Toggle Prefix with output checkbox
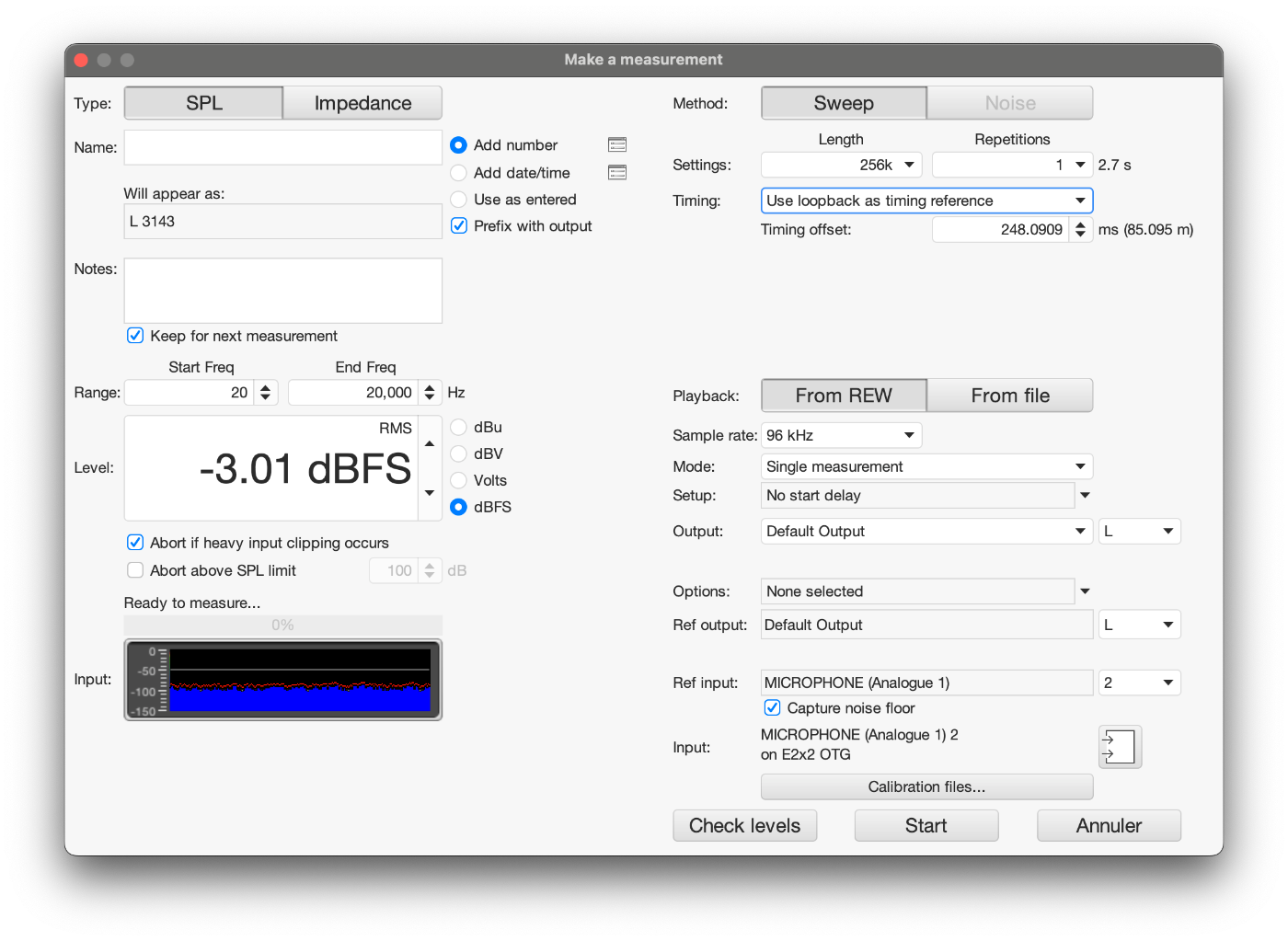Viewport: 1288px width, 941px height. 459,225
